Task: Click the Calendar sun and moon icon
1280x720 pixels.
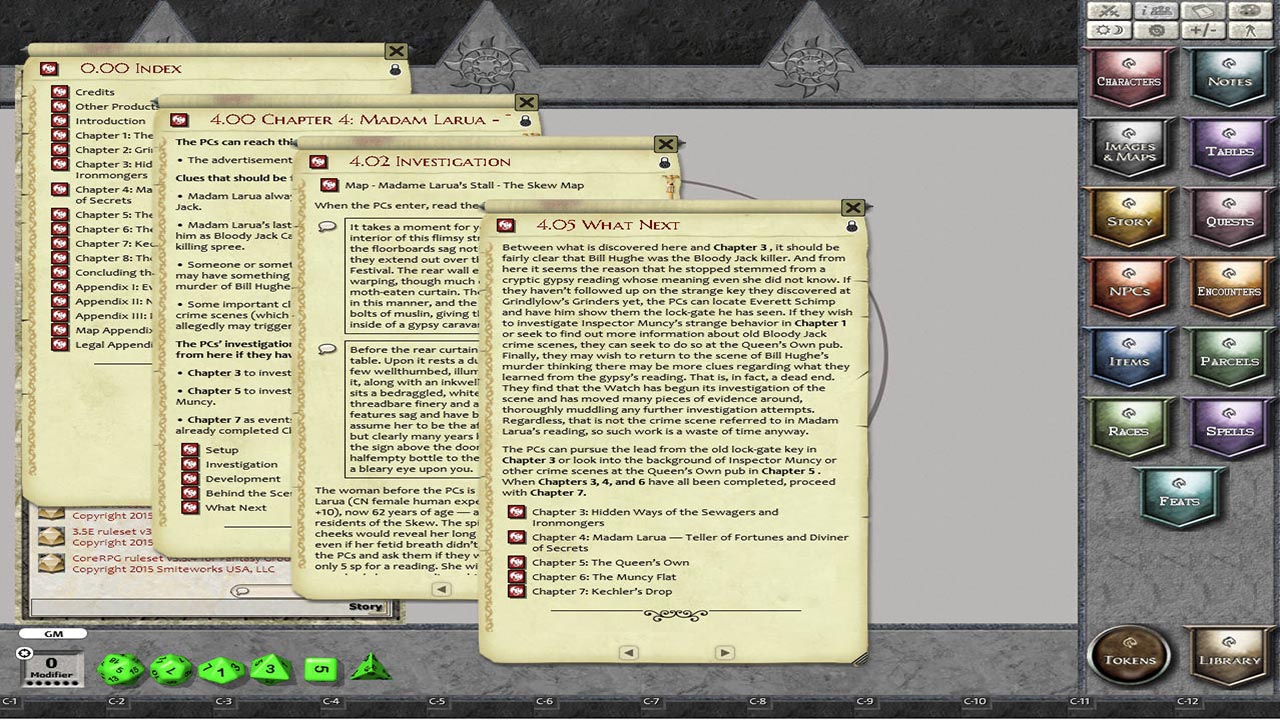Action: pos(1109,30)
